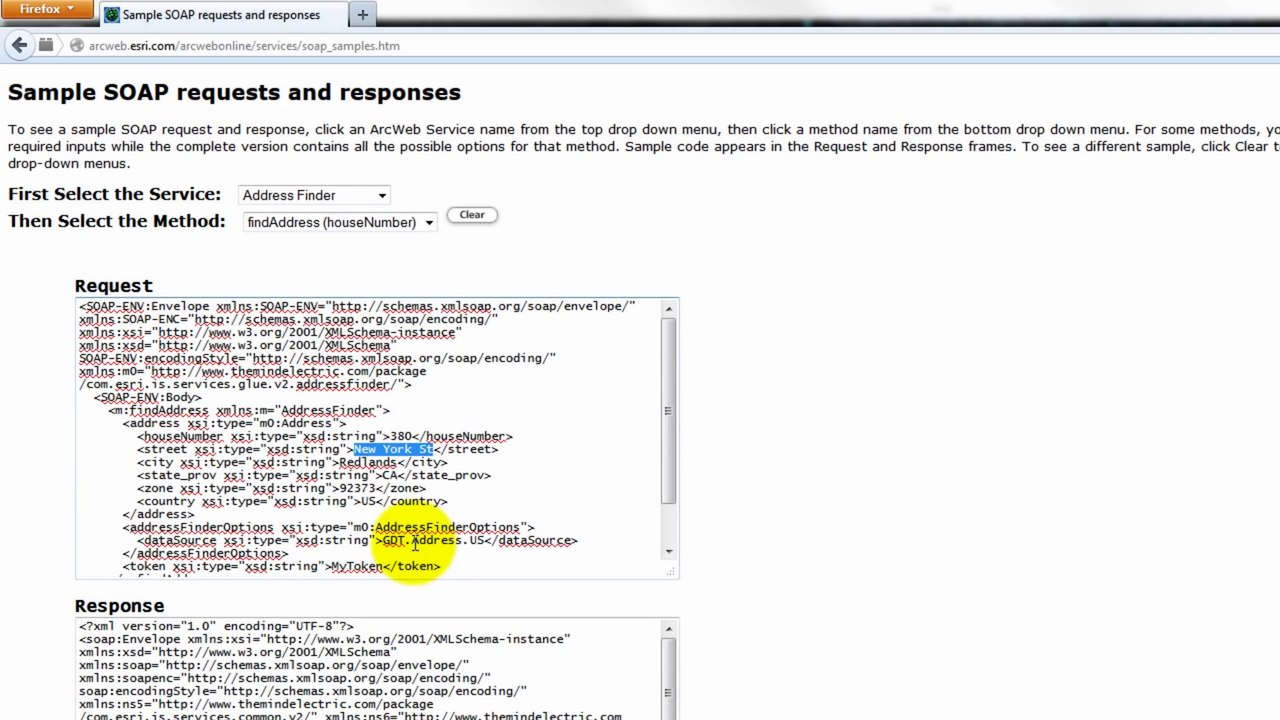Click inside the Request text area
The height and width of the screenshot is (720, 1280).
click(x=368, y=438)
